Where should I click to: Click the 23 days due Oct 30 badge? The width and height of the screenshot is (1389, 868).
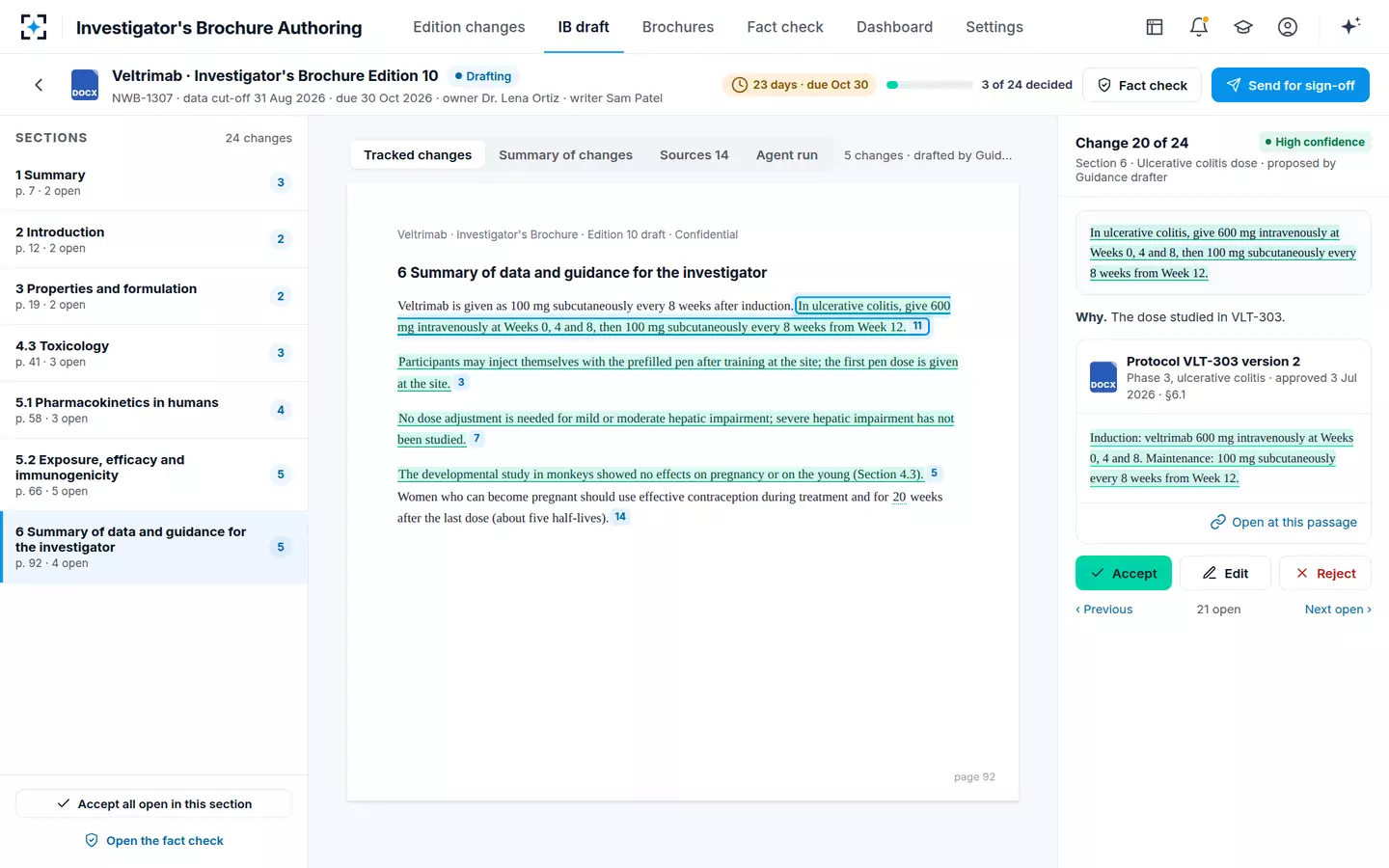click(800, 85)
